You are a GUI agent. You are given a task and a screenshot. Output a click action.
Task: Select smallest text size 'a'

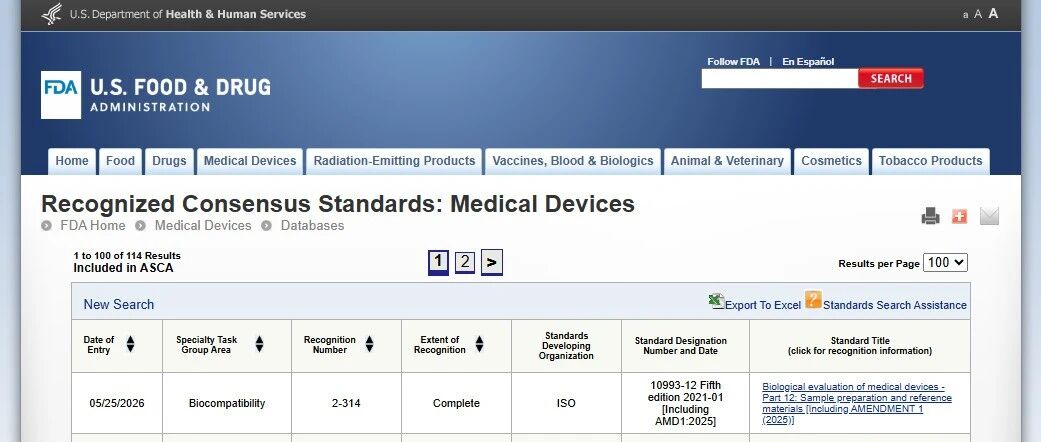pyautogui.click(x=965, y=15)
